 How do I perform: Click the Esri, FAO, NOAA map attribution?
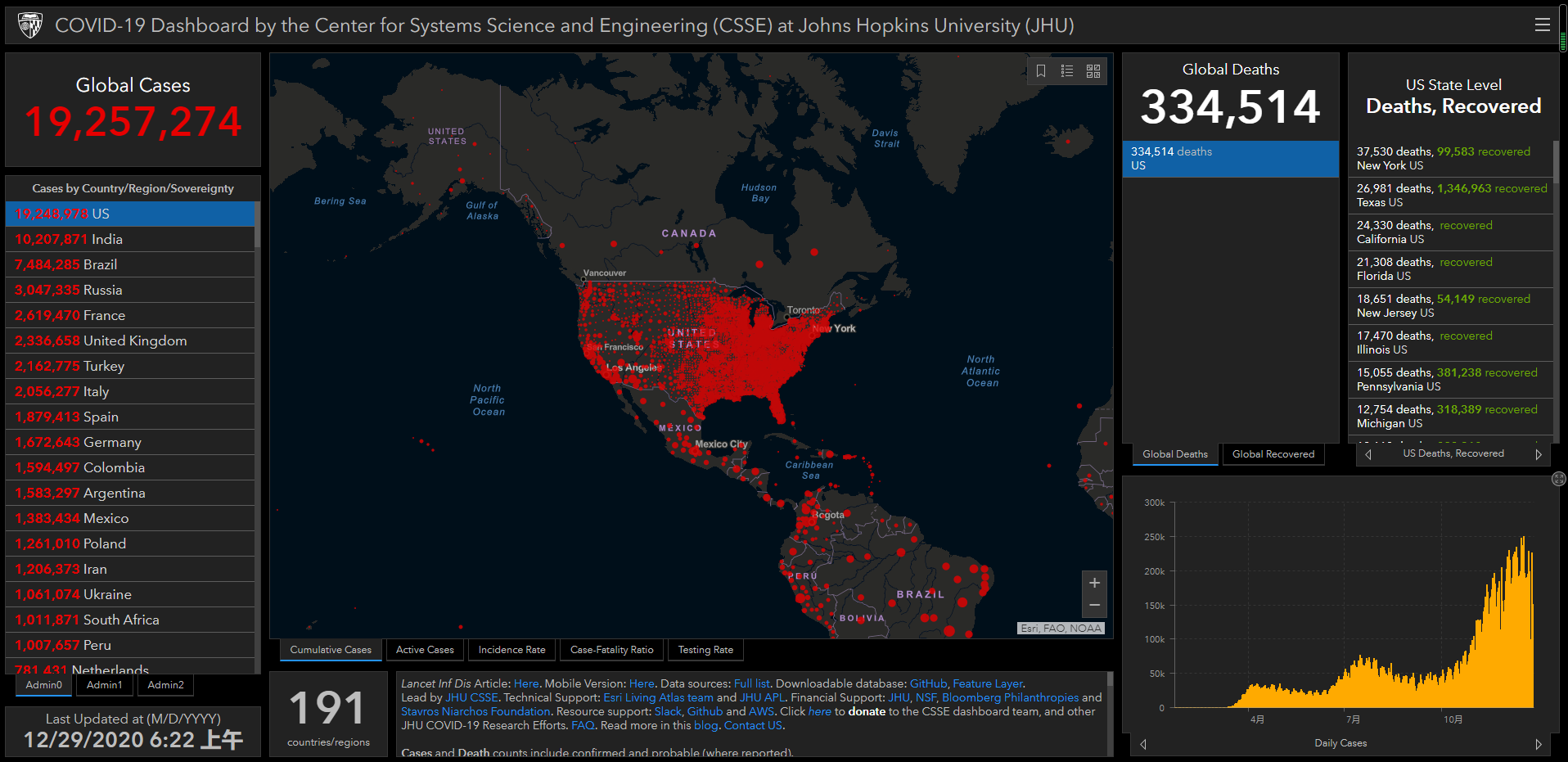pos(1061,629)
